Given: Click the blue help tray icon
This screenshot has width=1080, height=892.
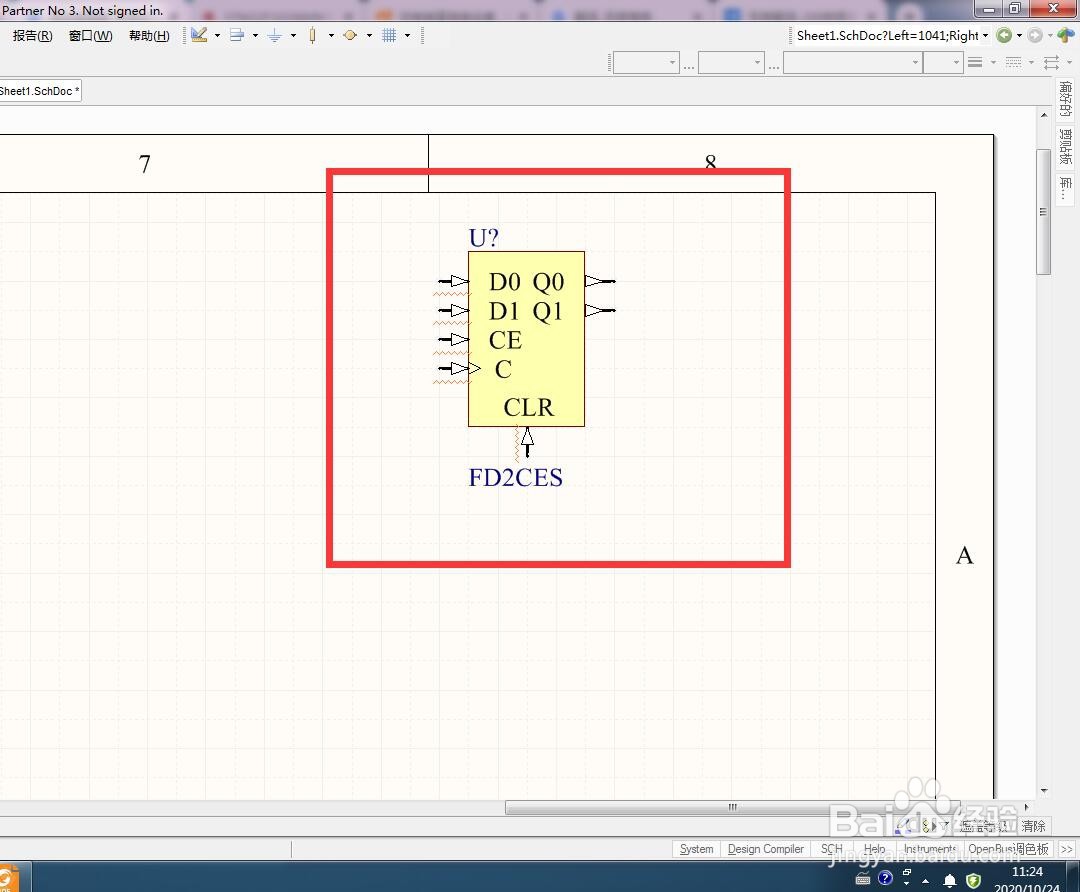Looking at the screenshot, I should click(885, 878).
